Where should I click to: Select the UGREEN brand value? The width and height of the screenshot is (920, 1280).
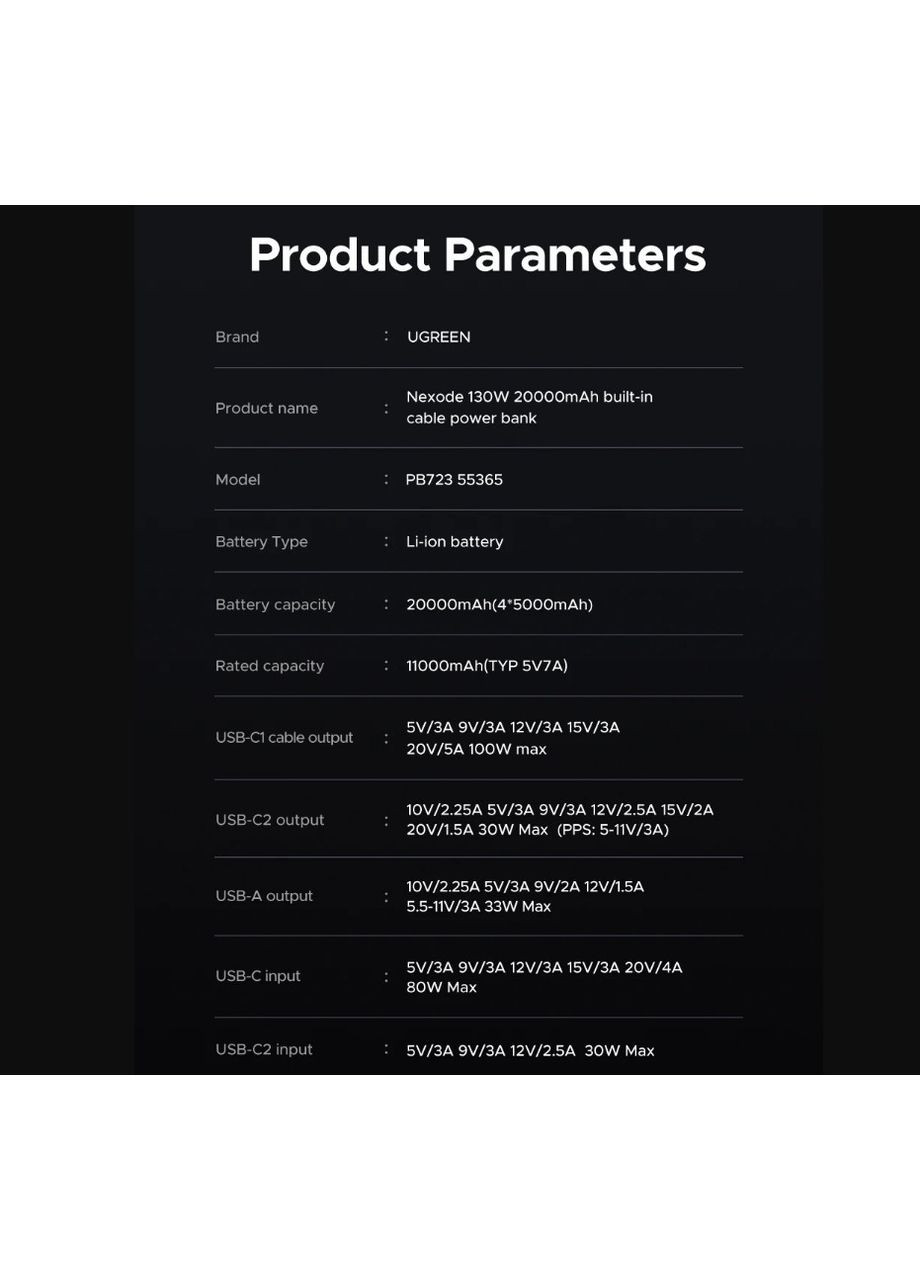(x=438, y=337)
